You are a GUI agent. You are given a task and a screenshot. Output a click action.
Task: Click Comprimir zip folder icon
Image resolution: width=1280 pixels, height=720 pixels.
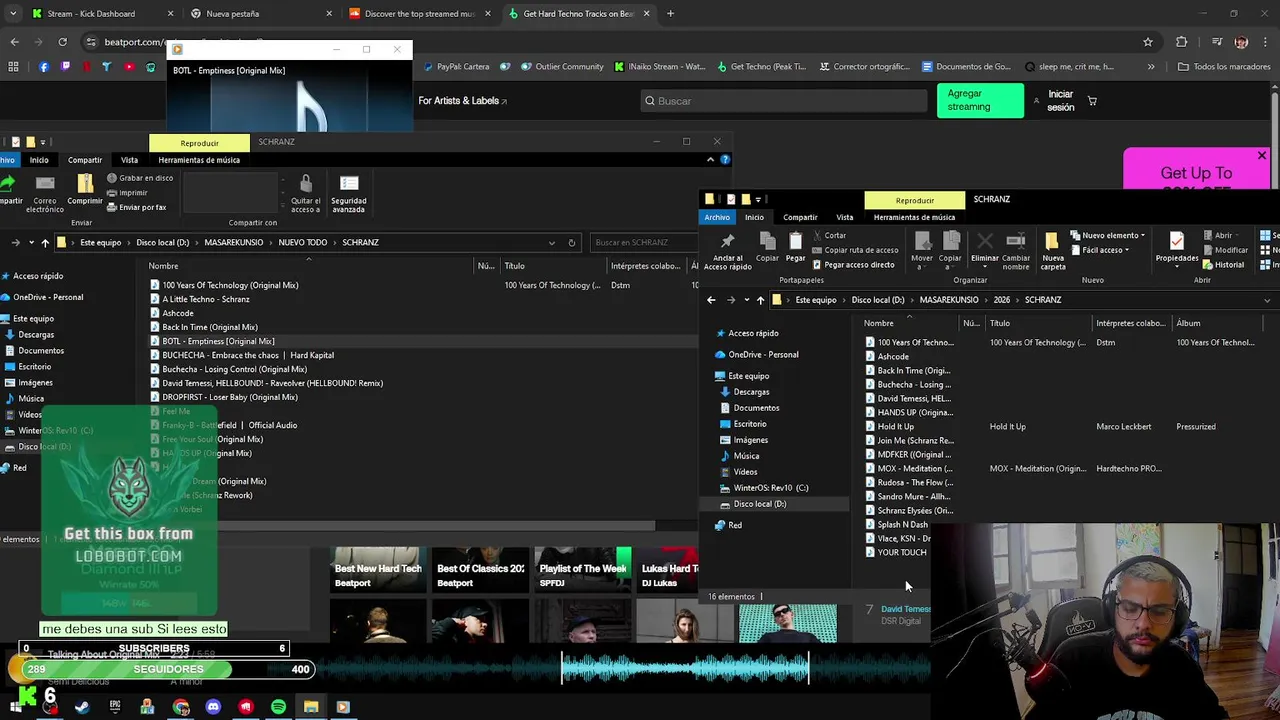85,184
